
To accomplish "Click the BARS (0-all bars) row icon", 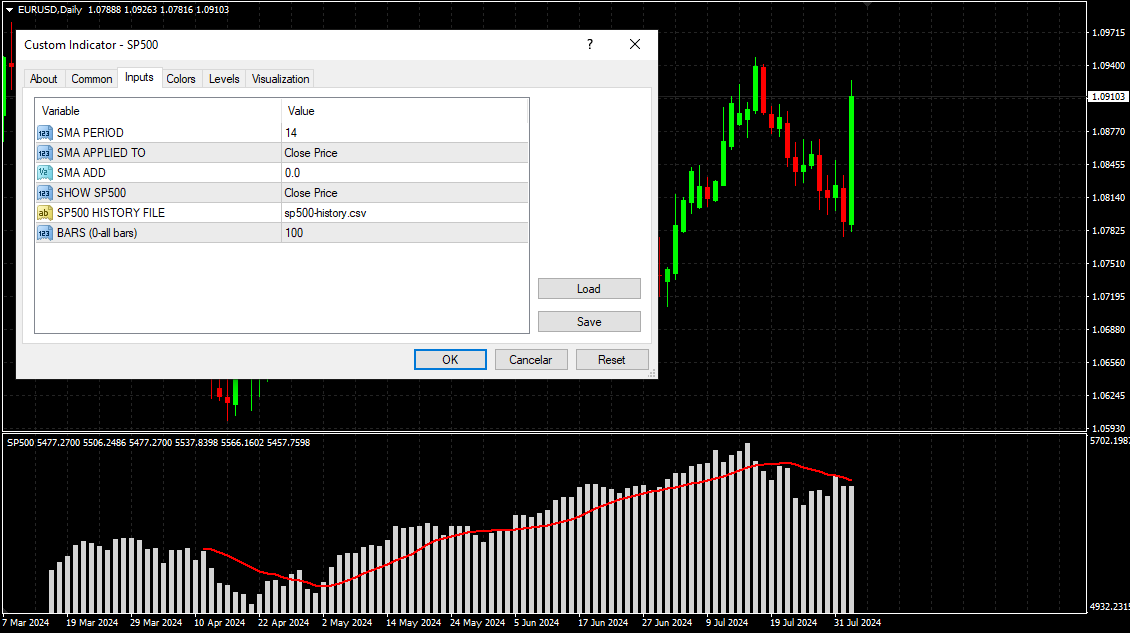I will (x=44, y=233).
